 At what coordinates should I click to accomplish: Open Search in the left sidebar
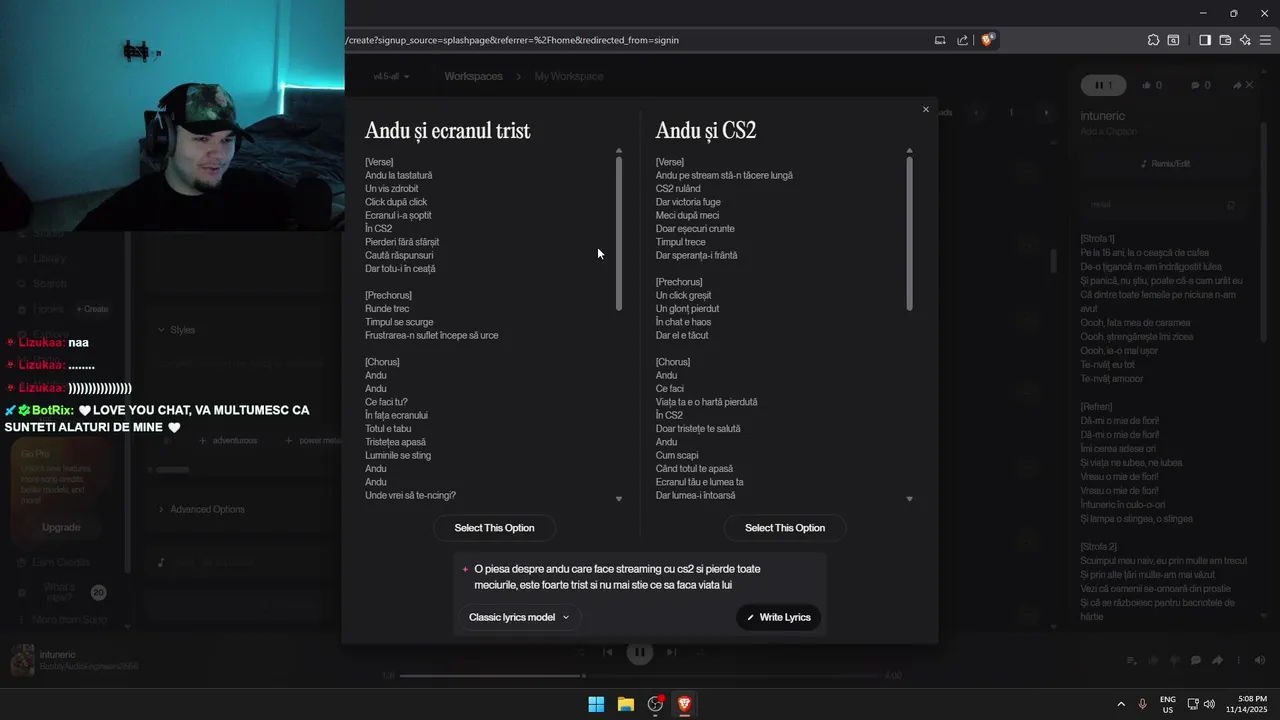point(42,283)
